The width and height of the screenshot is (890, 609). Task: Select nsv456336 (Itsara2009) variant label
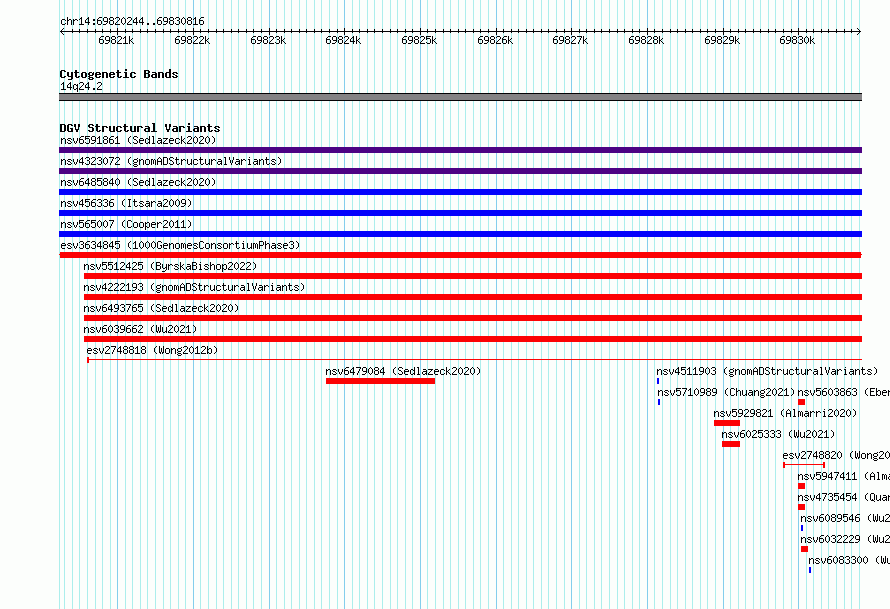(x=126, y=203)
